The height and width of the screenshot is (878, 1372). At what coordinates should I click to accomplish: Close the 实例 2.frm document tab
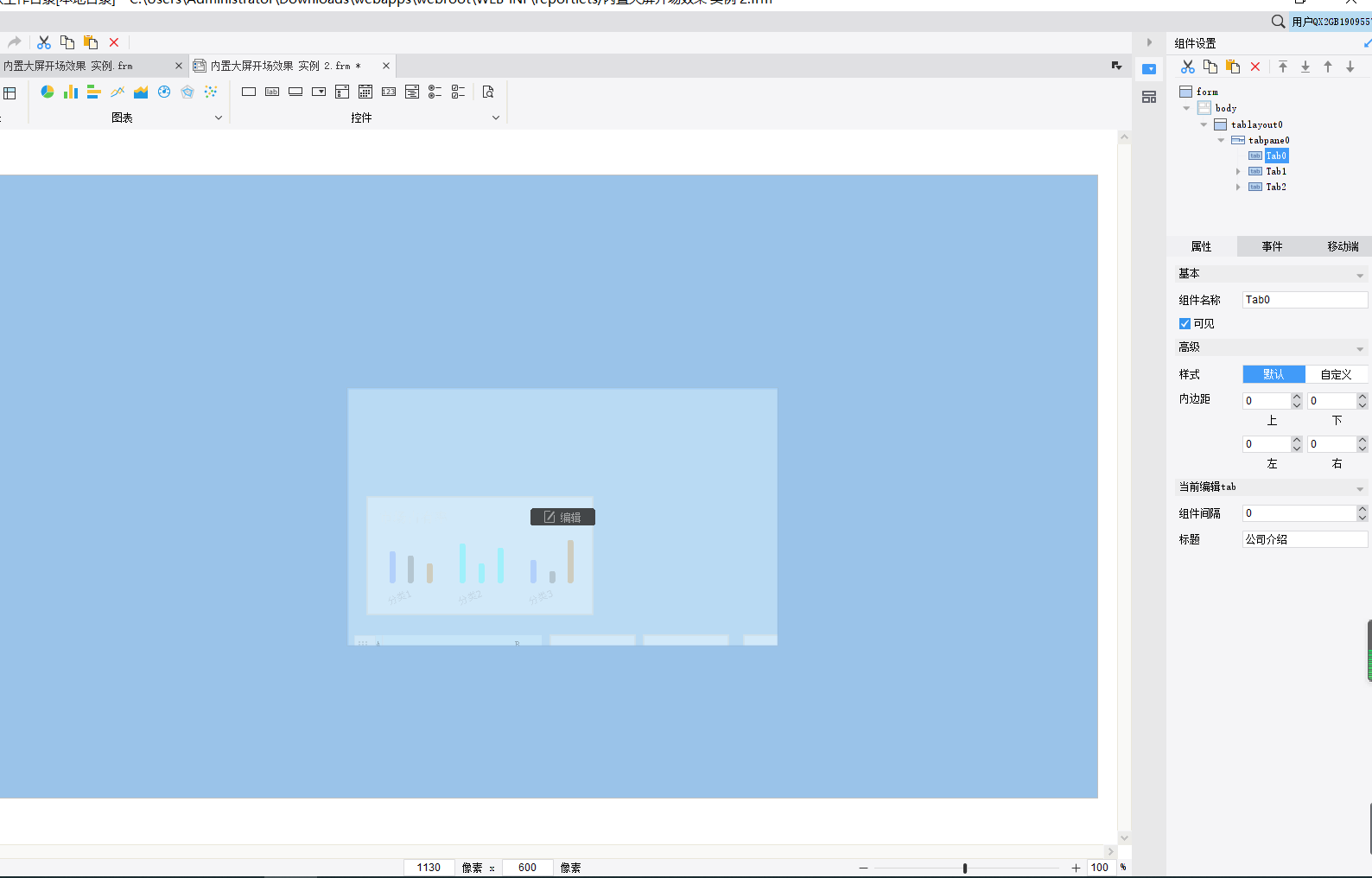pyautogui.click(x=386, y=66)
